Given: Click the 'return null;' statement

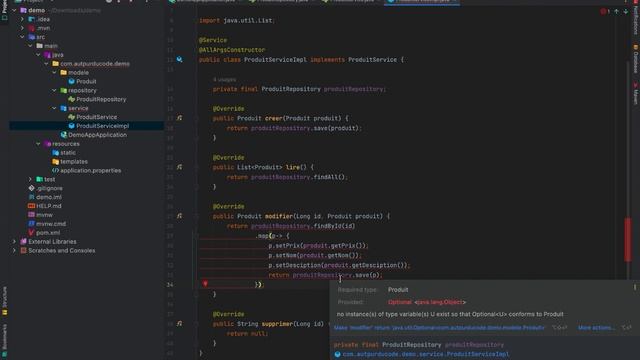Looking at the screenshot, I should [x=247, y=334].
